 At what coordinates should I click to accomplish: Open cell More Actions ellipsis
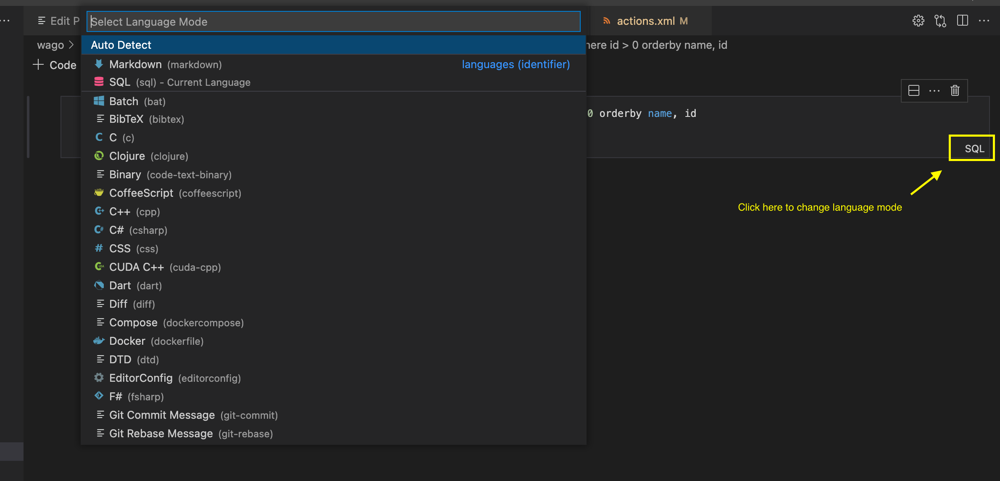point(934,91)
